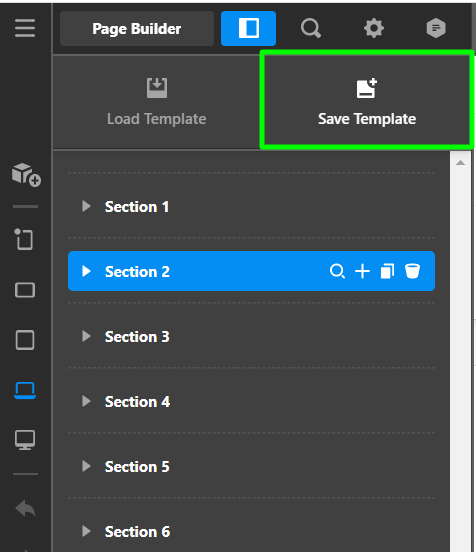
Task: Open the search magnifier in top bar
Action: point(311,28)
